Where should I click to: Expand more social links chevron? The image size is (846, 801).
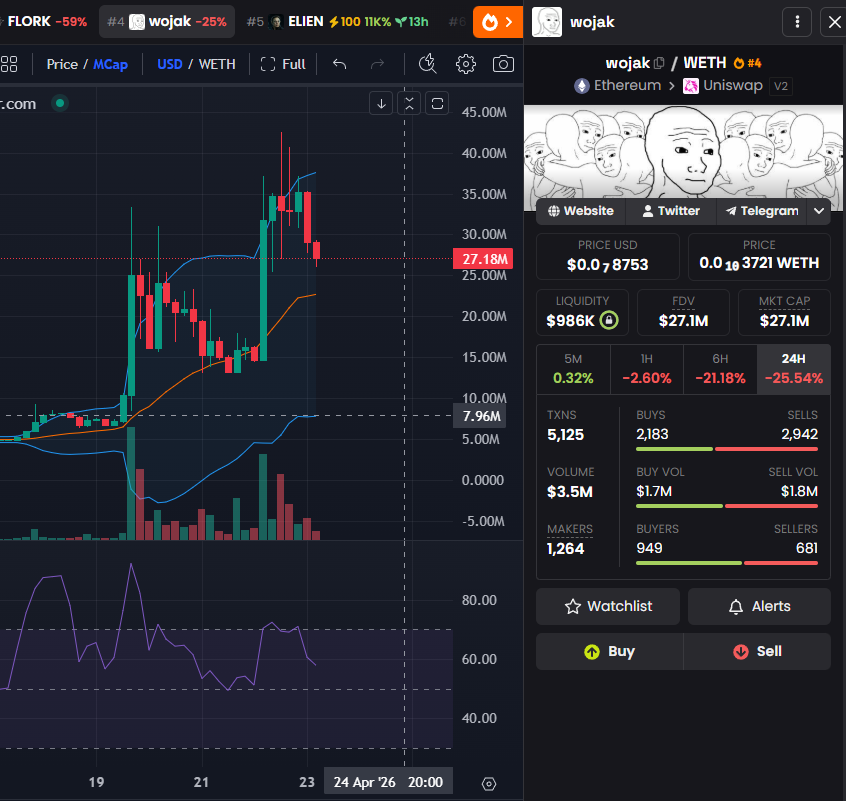pos(818,211)
